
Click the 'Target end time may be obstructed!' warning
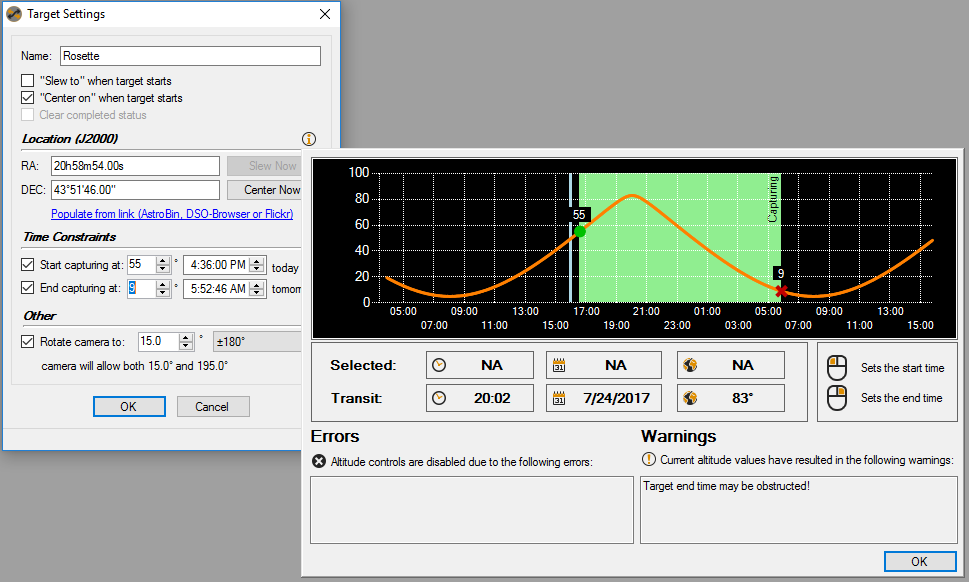[x=726, y=486]
